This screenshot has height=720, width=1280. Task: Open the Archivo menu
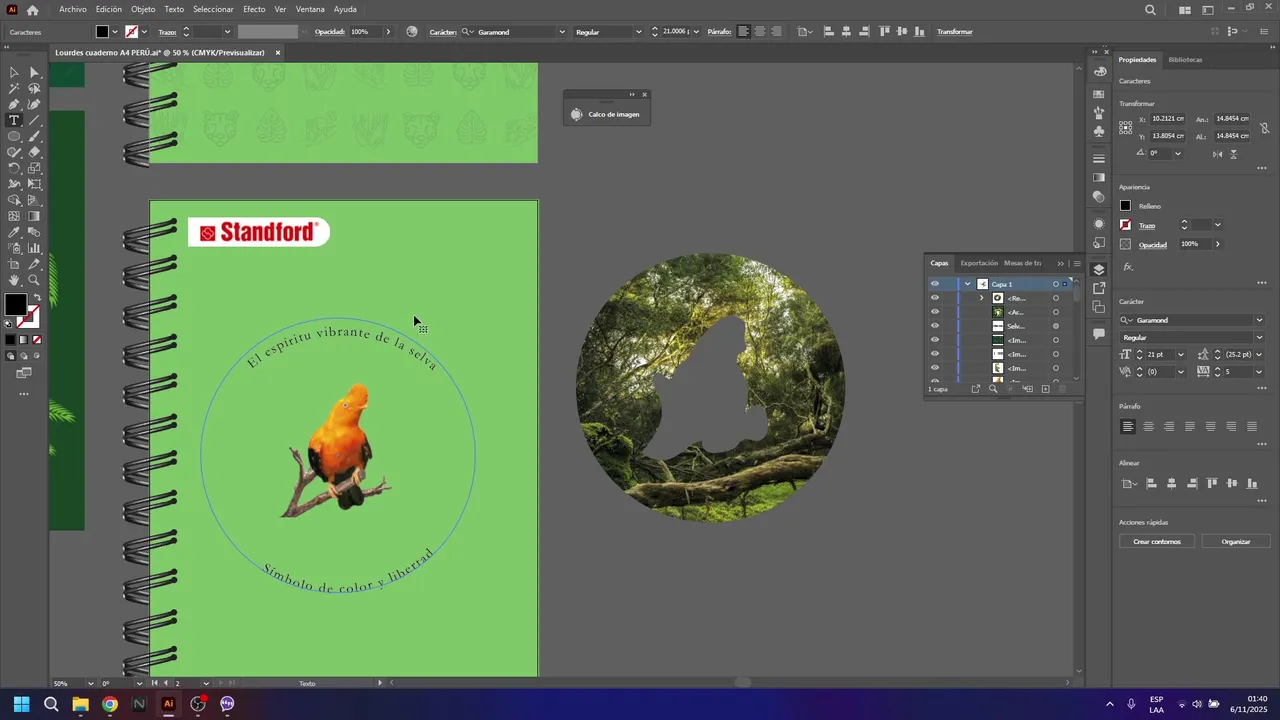point(73,9)
